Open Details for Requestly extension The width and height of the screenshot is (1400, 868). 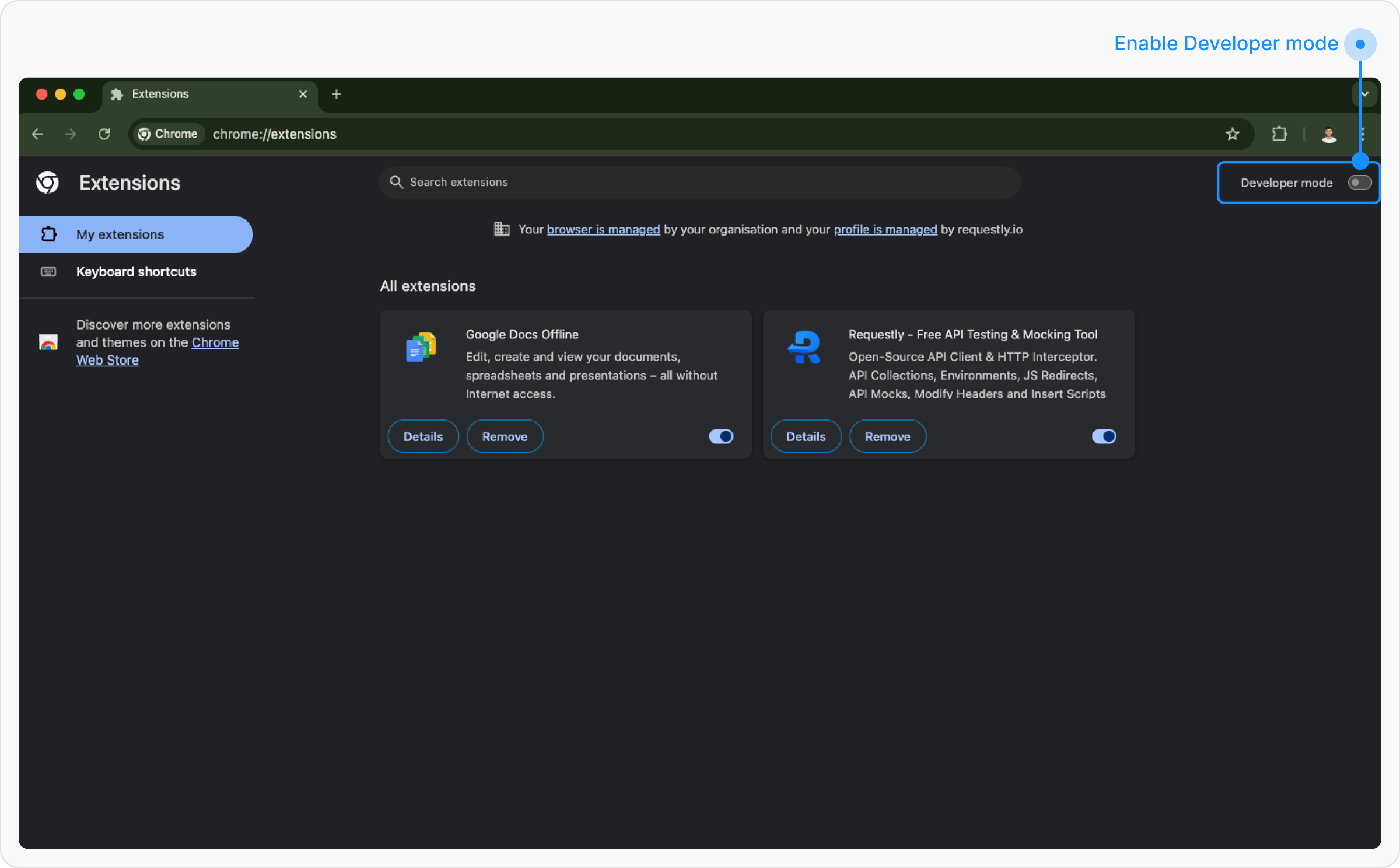click(806, 436)
